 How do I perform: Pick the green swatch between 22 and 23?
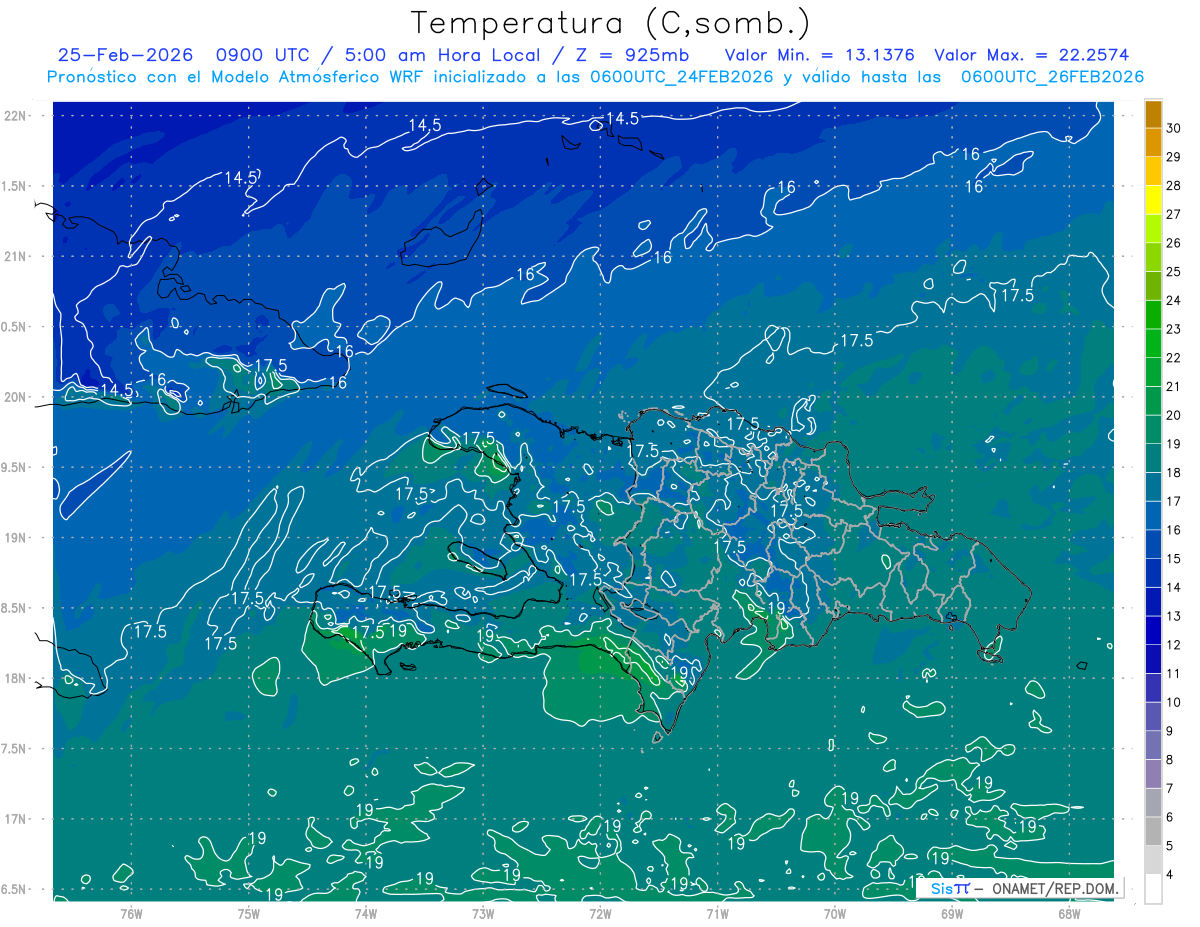(1153, 343)
